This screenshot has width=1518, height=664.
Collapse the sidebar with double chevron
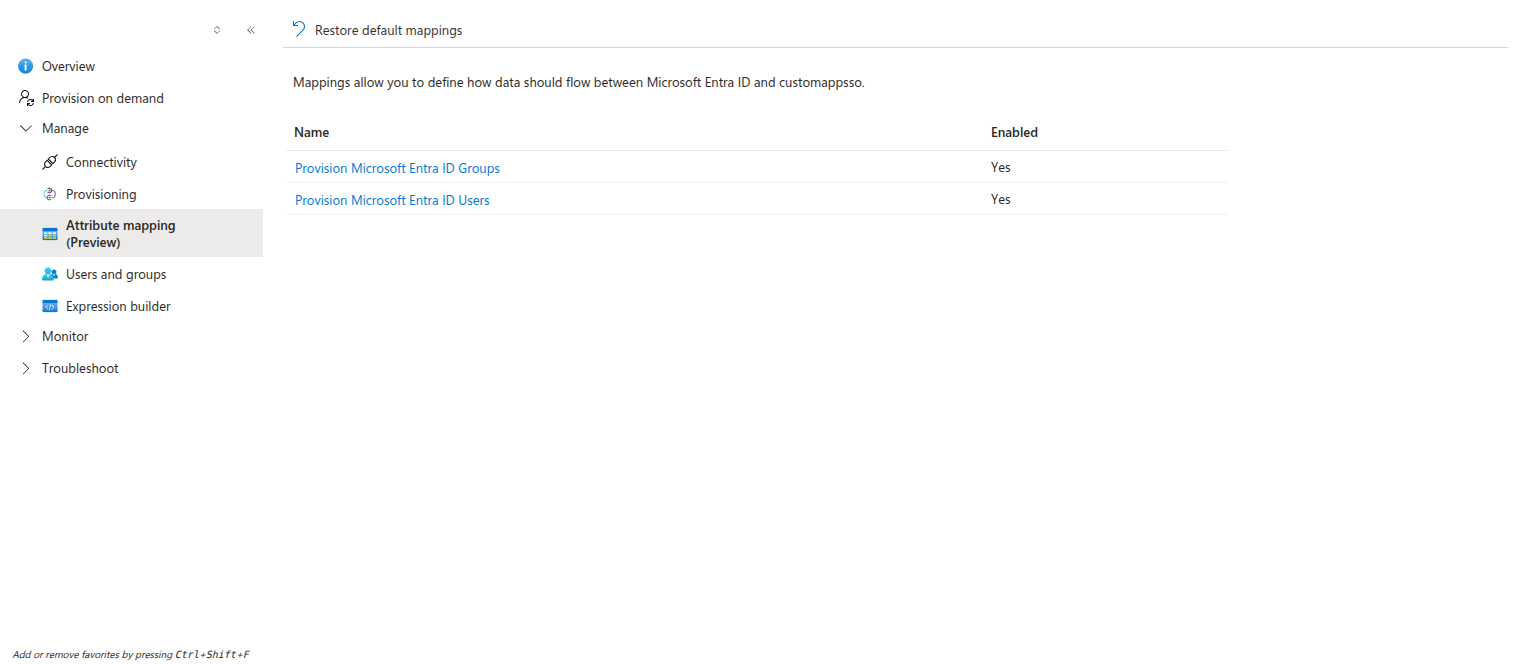[251, 30]
